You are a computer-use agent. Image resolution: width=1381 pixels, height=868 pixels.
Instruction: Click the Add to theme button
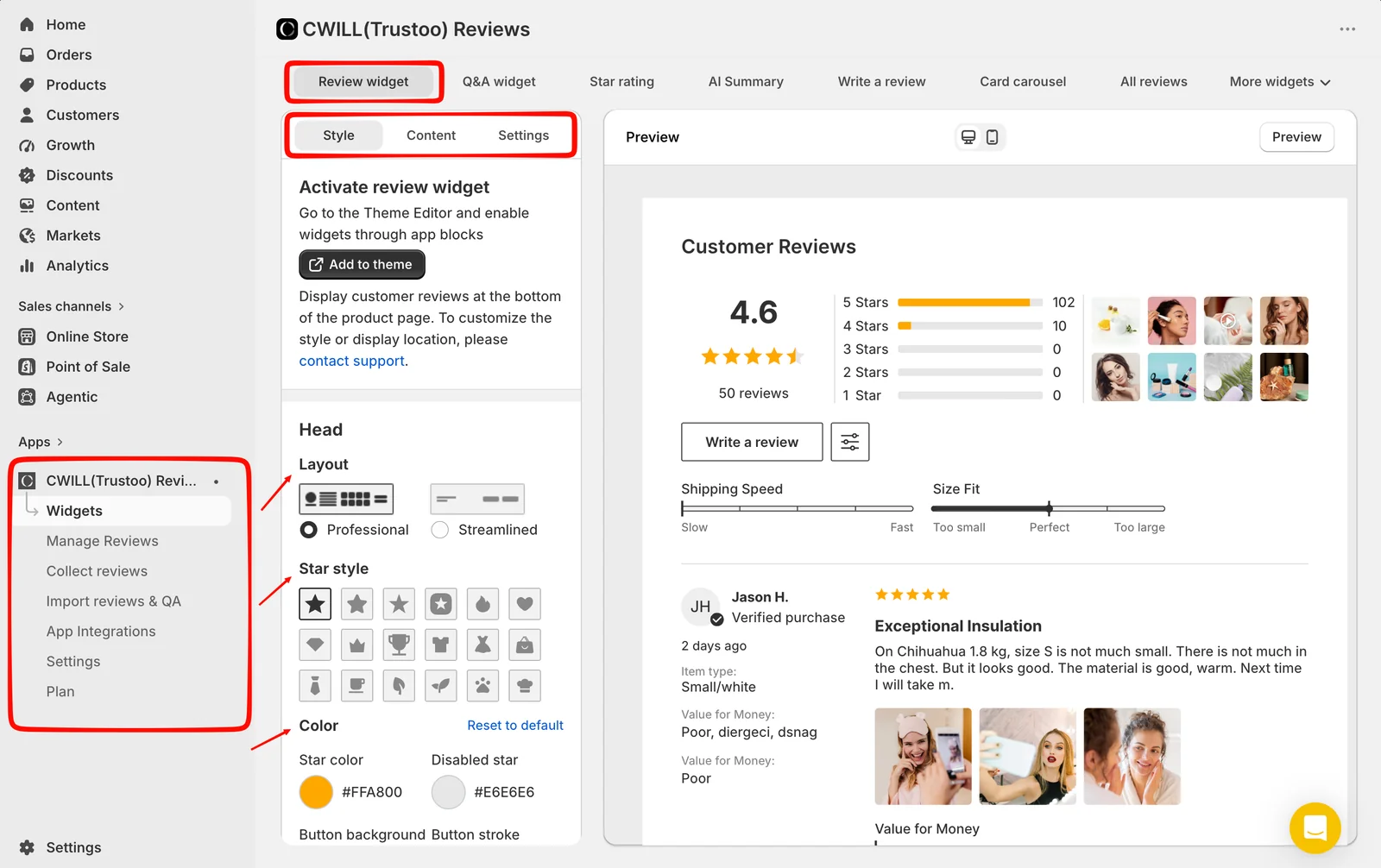pyautogui.click(x=362, y=265)
